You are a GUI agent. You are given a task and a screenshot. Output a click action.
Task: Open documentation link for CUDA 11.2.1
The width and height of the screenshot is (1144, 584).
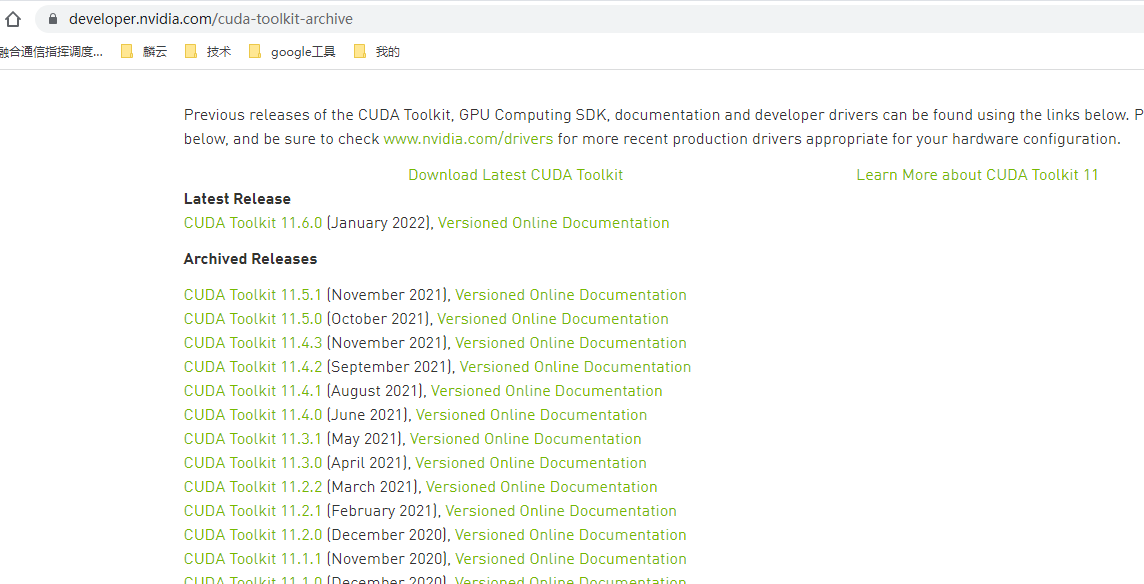point(561,512)
